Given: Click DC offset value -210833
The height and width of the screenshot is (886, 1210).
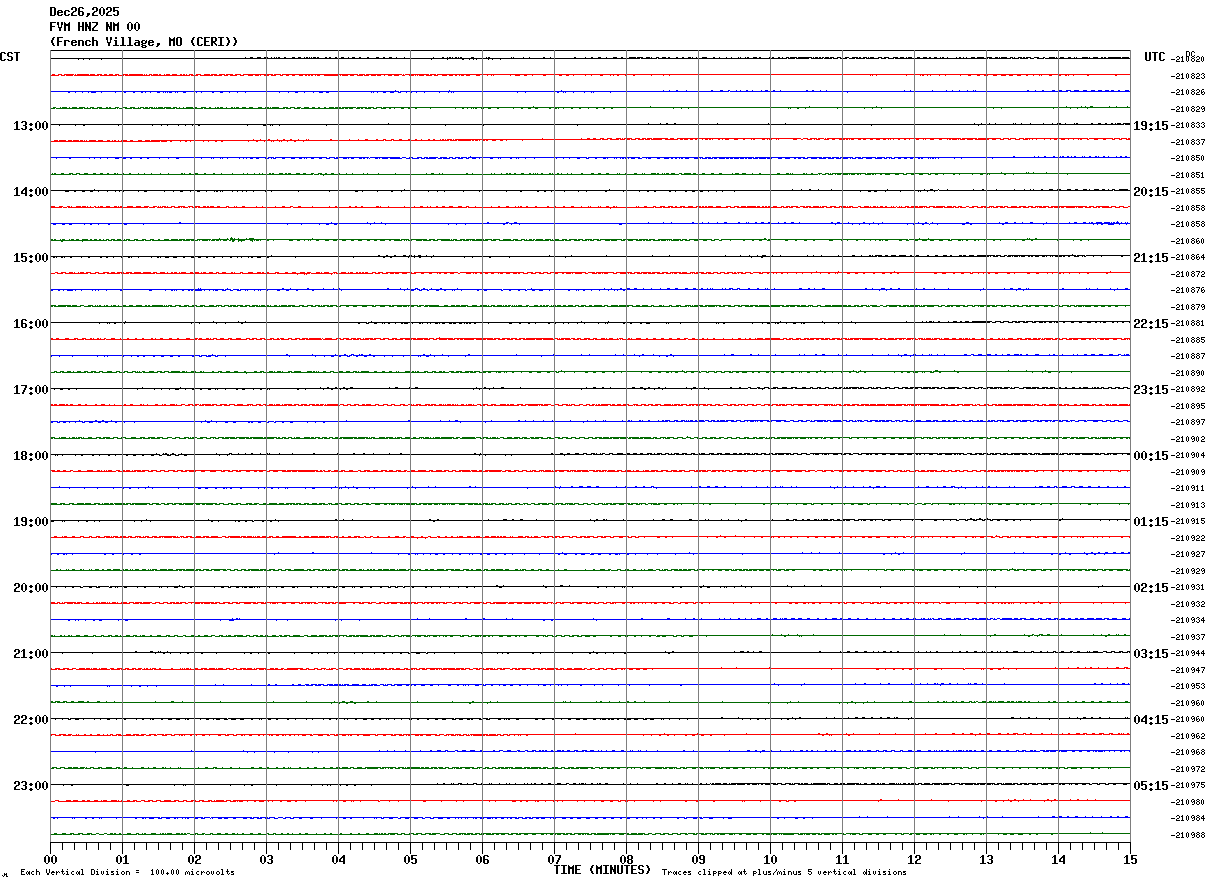Looking at the screenshot, I should pyautogui.click(x=1188, y=125).
